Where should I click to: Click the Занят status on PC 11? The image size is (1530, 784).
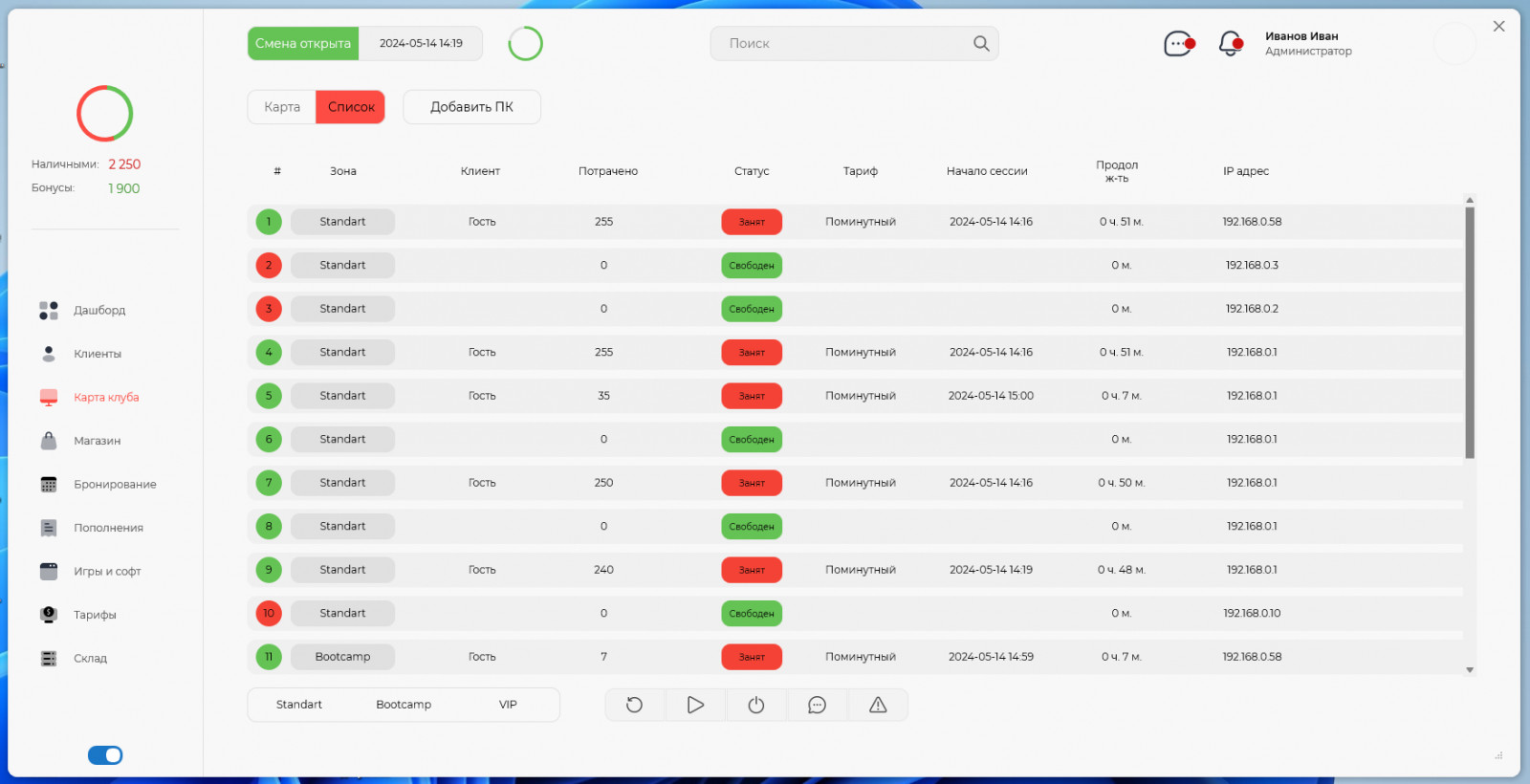[x=752, y=657]
